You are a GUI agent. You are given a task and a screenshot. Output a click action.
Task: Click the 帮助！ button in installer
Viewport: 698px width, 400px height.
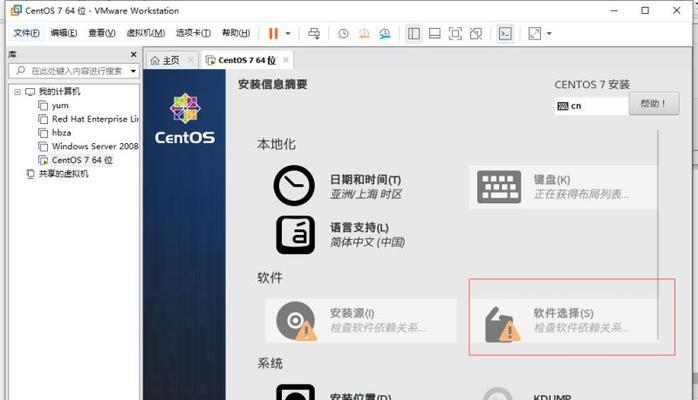pos(653,104)
